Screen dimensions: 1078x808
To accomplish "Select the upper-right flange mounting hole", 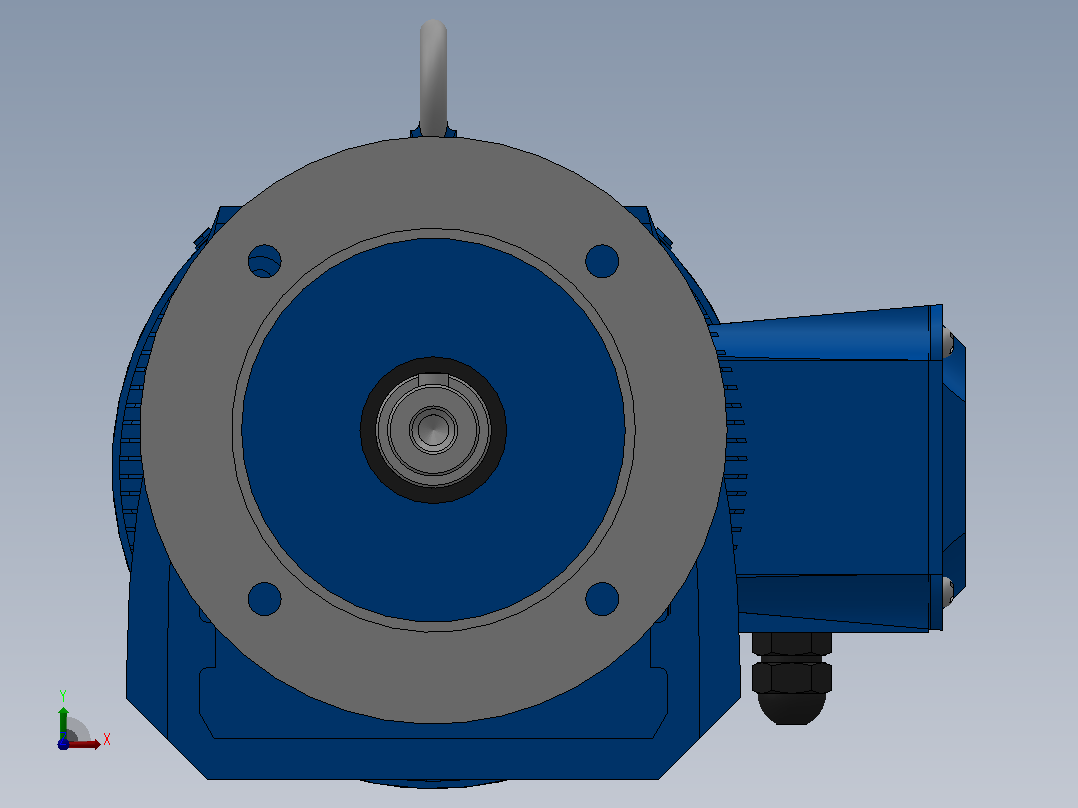I will tap(602, 261).
